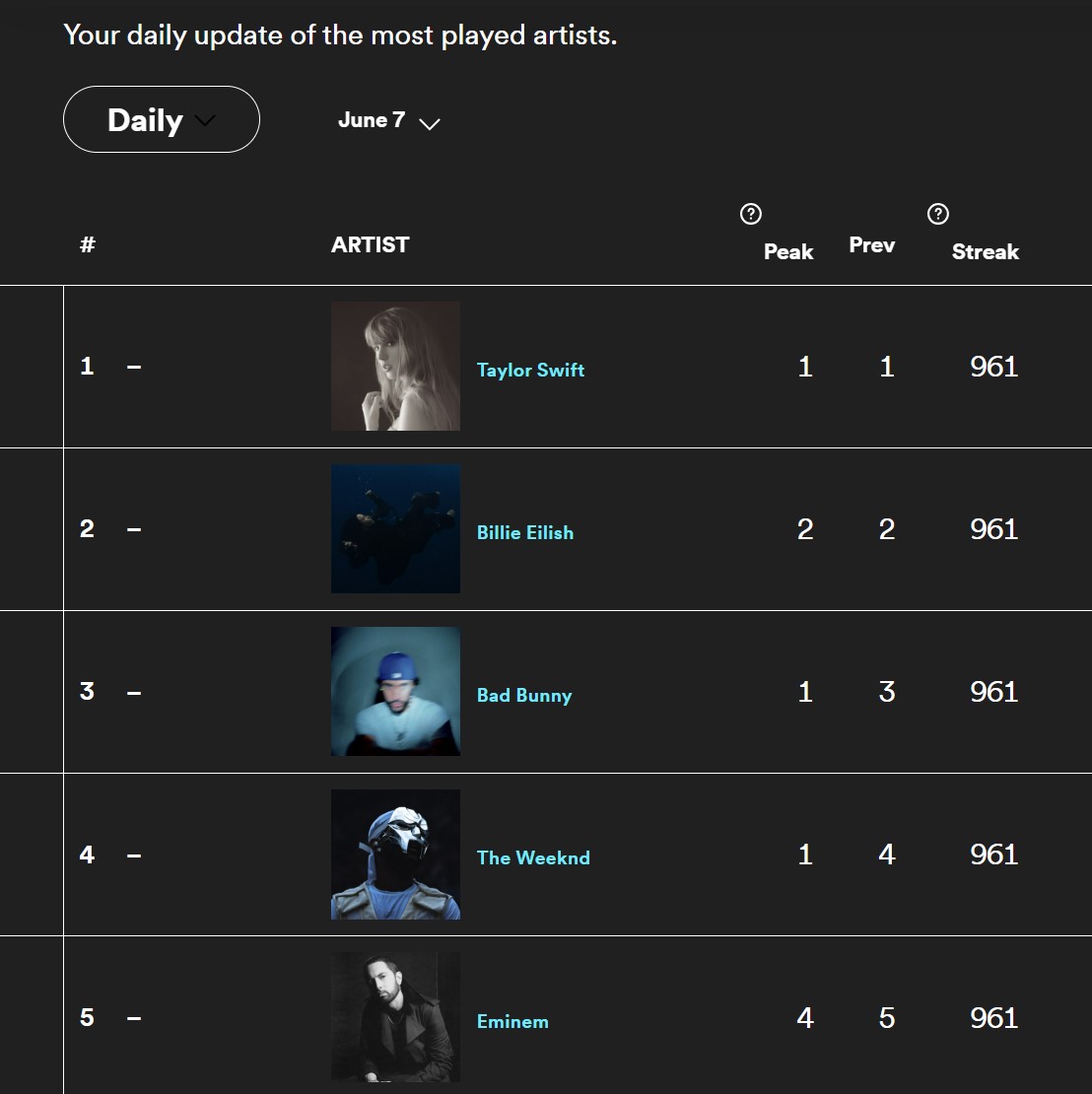This screenshot has height=1094, width=1092.
Task: Click Billie Eilish's artist photo
Action: [x=395, y=529]
